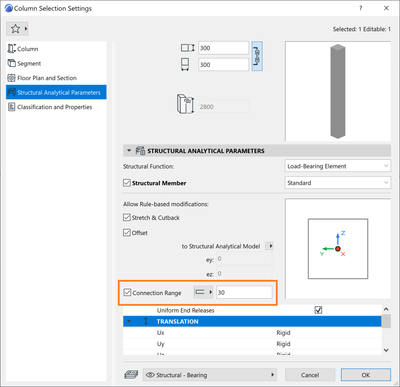The height and width of the screenshot is (387, 400).
Task: Toggle the Structural Member checkbox
Action: (x=127, y=183)
